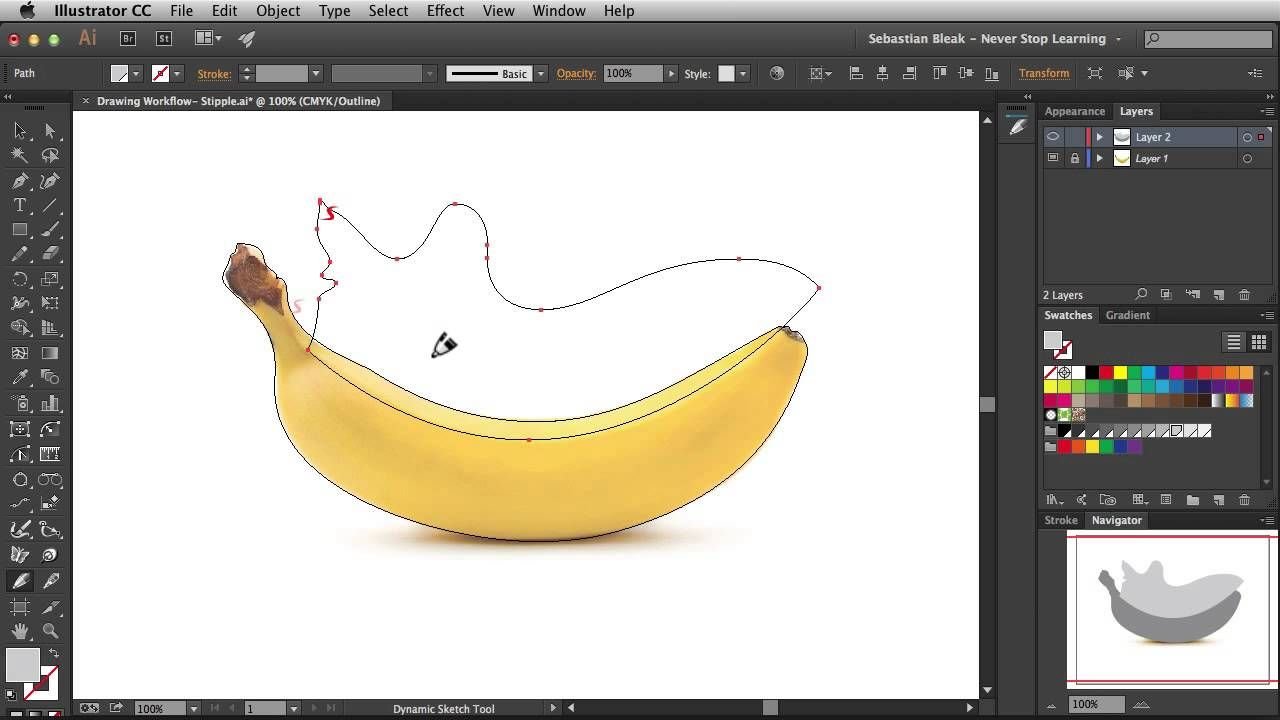Select the Direct Selection tool

(51, 131)
